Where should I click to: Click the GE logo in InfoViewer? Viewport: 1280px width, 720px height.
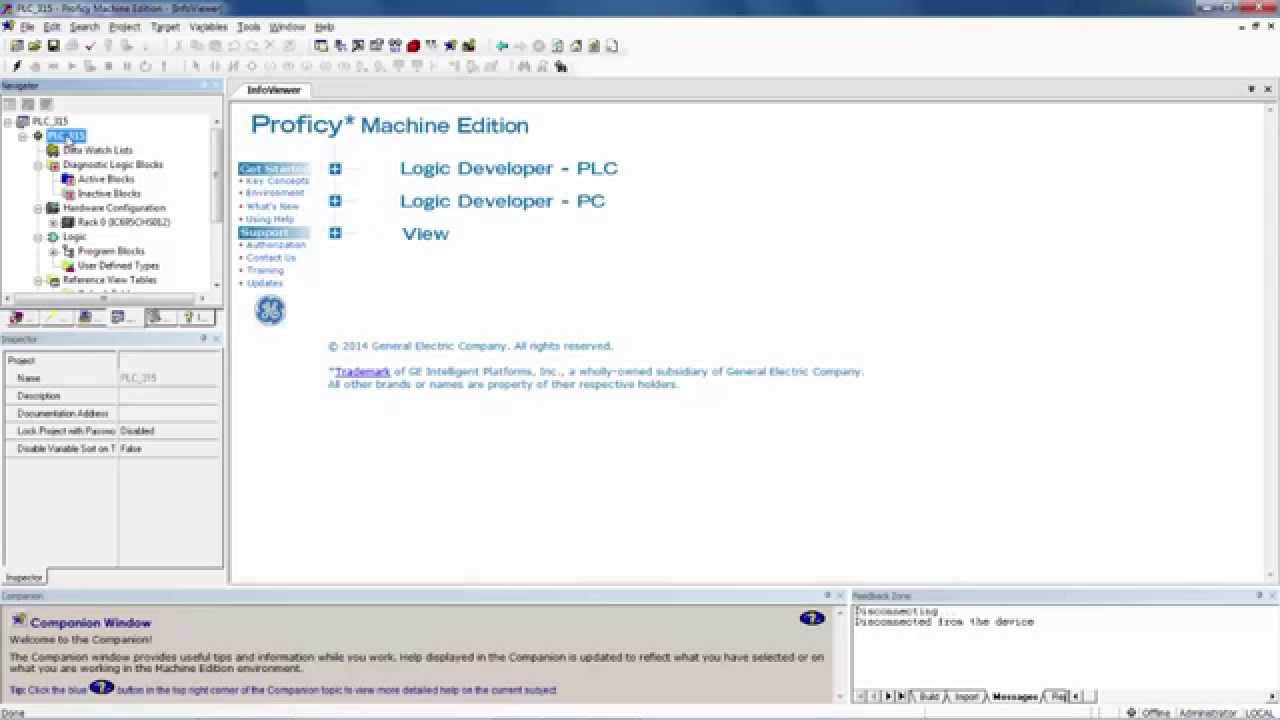pyautogui.click(x=270, y=311)
